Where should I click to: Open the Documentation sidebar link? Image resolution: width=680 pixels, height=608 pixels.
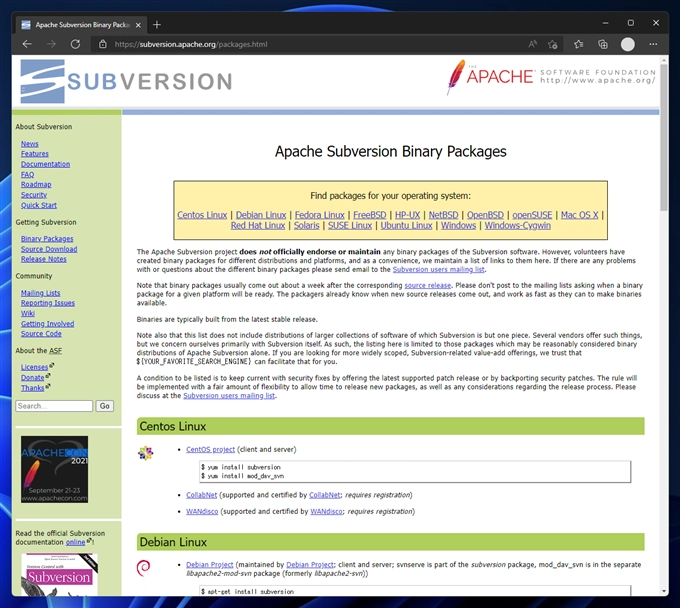pyautogui.click(x=46, y=164)
